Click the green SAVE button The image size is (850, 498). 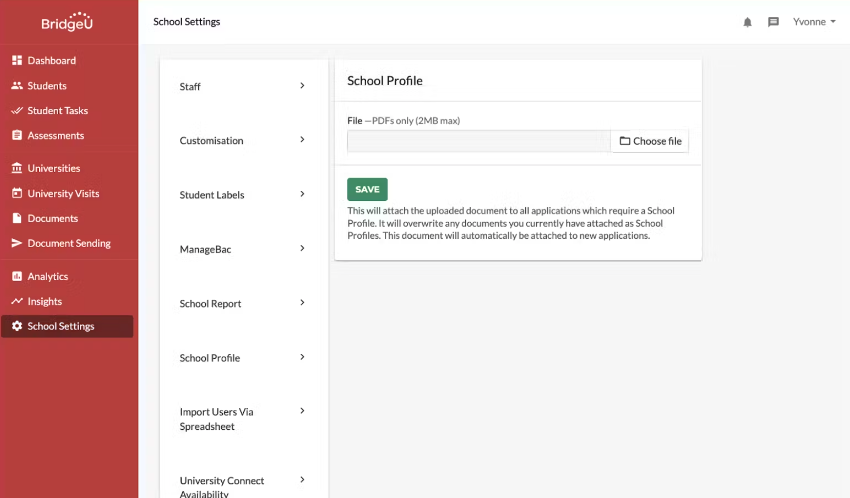pyautogui.click(x=368, y=189)
